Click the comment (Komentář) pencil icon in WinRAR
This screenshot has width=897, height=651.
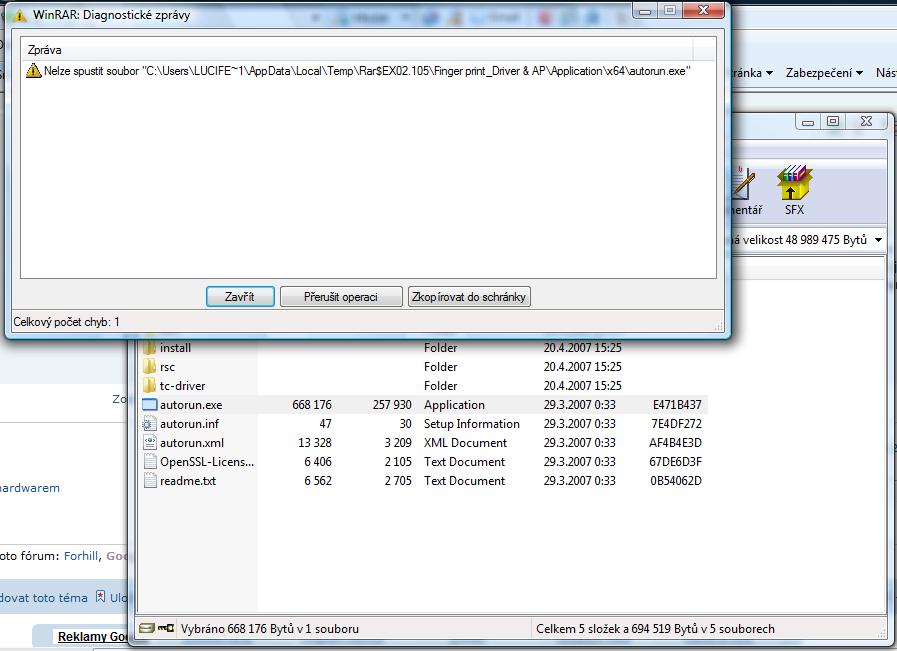pyautogui.click(x=744, y=183)
